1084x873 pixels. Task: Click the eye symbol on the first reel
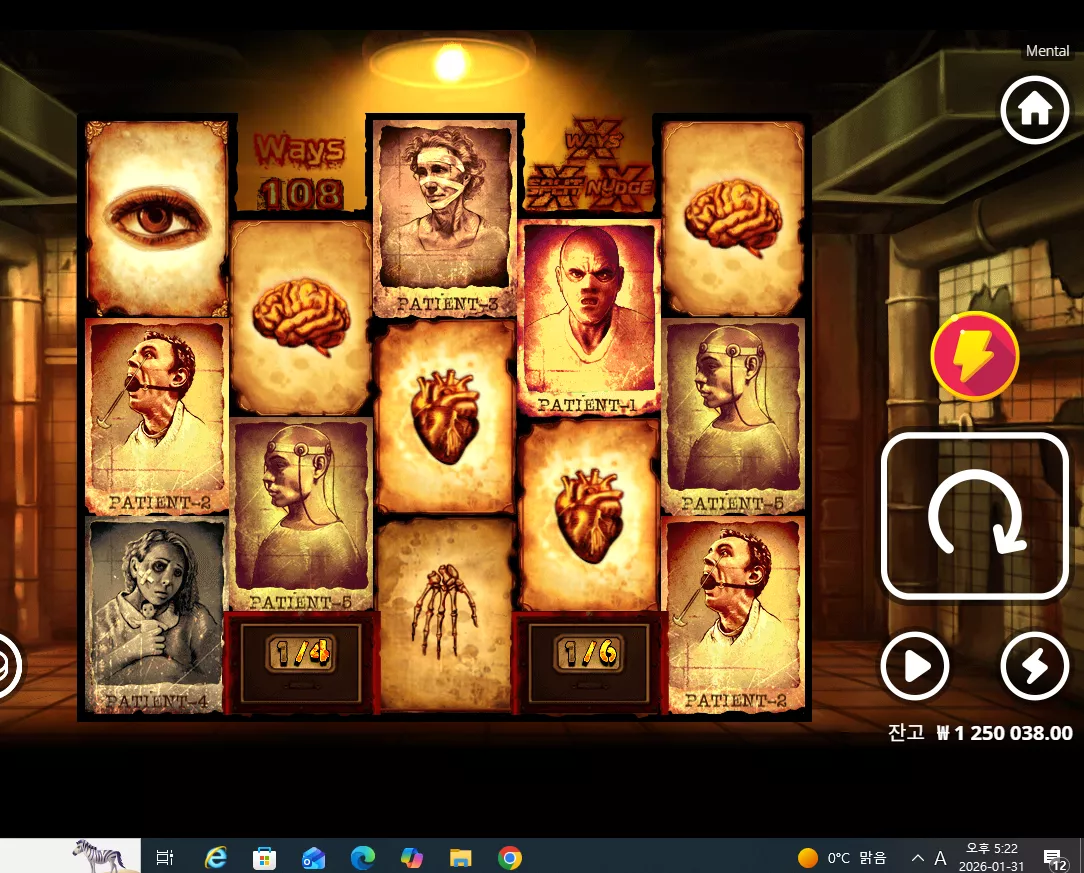point(156,218)
